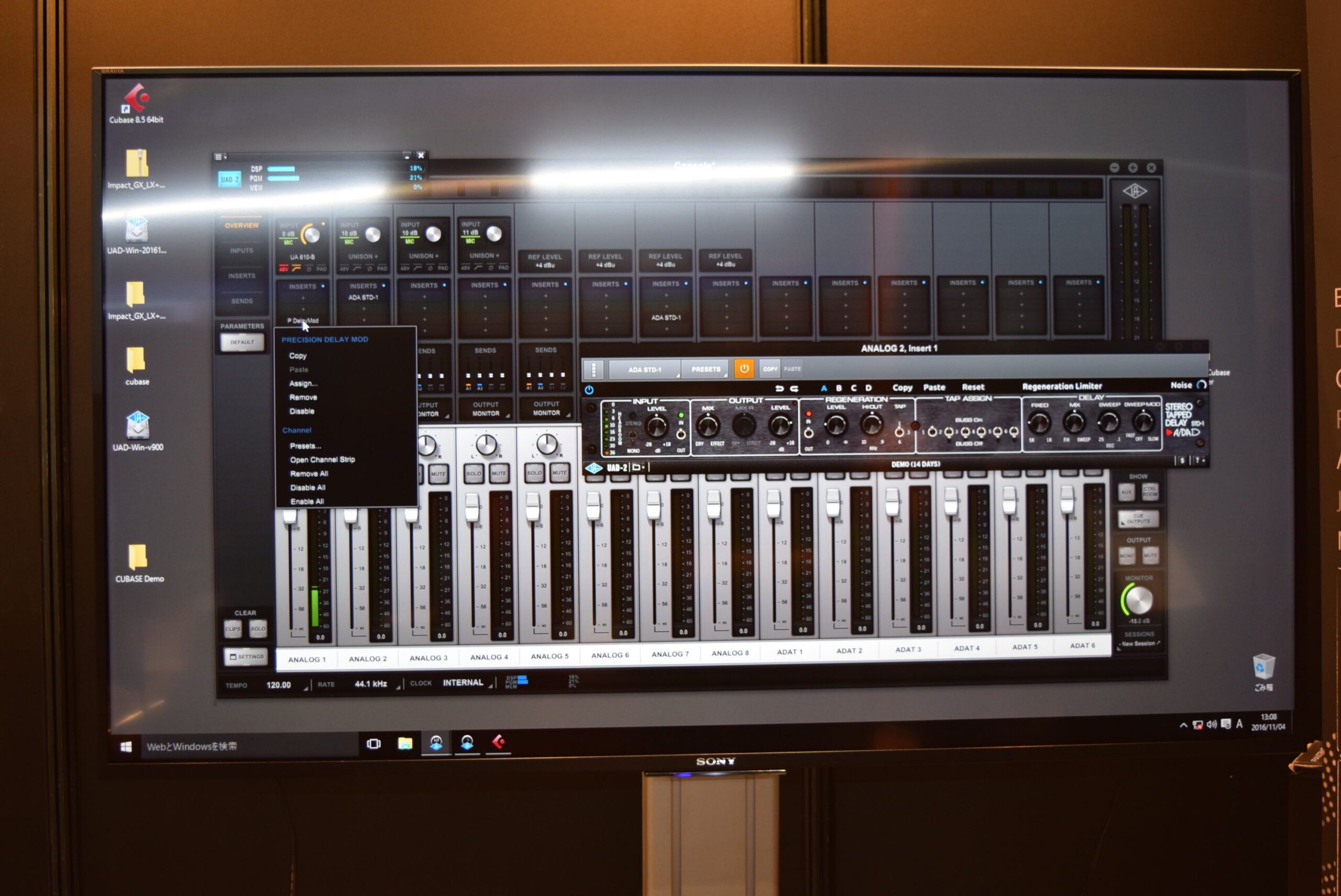Click the SETTINGS button
1341x896 pixels.
246,657
